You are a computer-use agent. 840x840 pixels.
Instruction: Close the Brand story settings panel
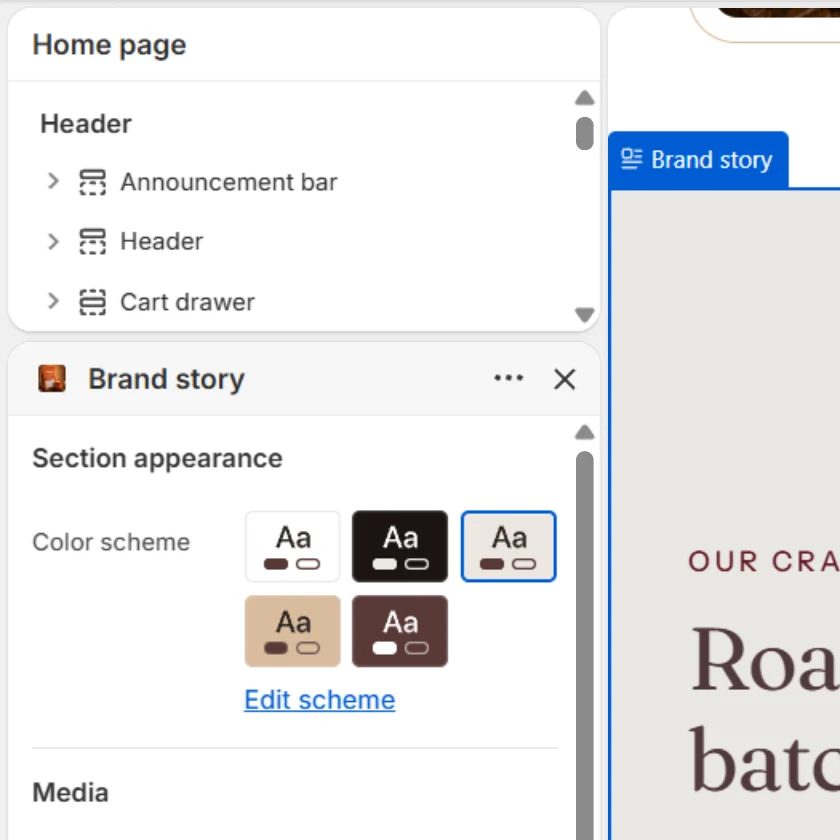(x=565, y=379)
